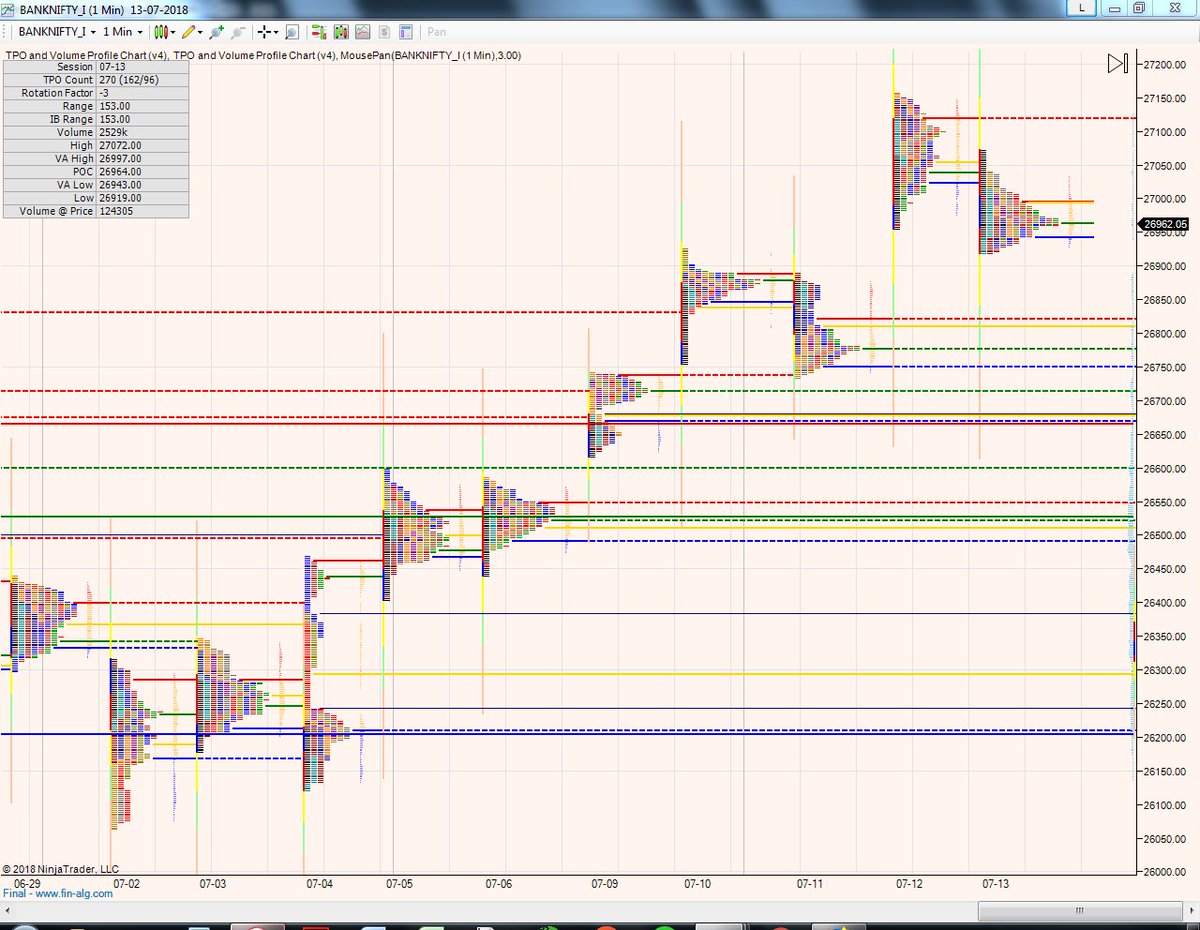Click the horizontal scrollbar thumb
Viewport: 1200px width, 930px height.
coord(1079,911)
